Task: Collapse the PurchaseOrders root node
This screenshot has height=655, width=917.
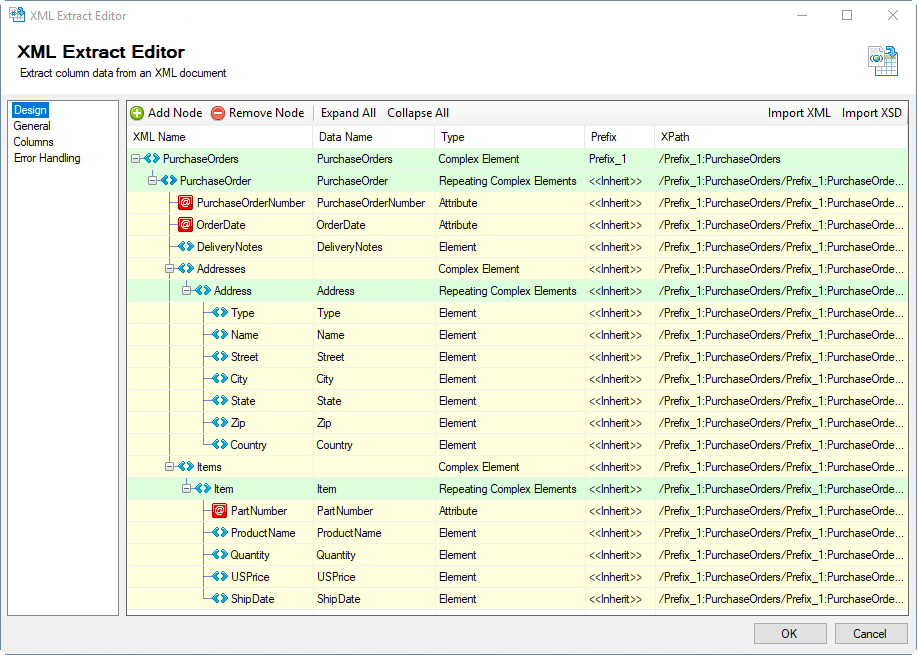Action: pyautogui.click(x=136, y=158)
